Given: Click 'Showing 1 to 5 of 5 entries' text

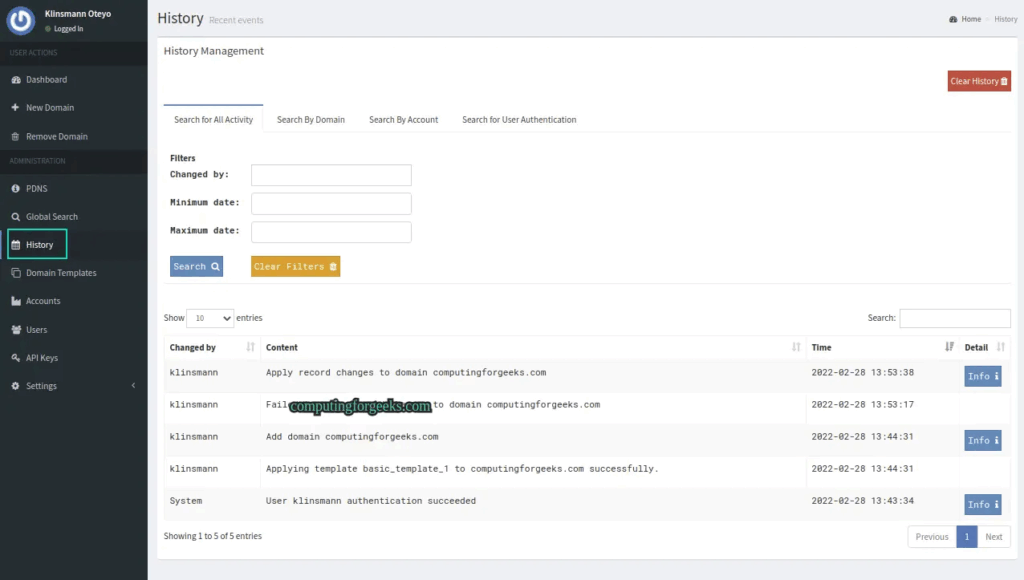Looking at the screenshot, I should point(213,536).
